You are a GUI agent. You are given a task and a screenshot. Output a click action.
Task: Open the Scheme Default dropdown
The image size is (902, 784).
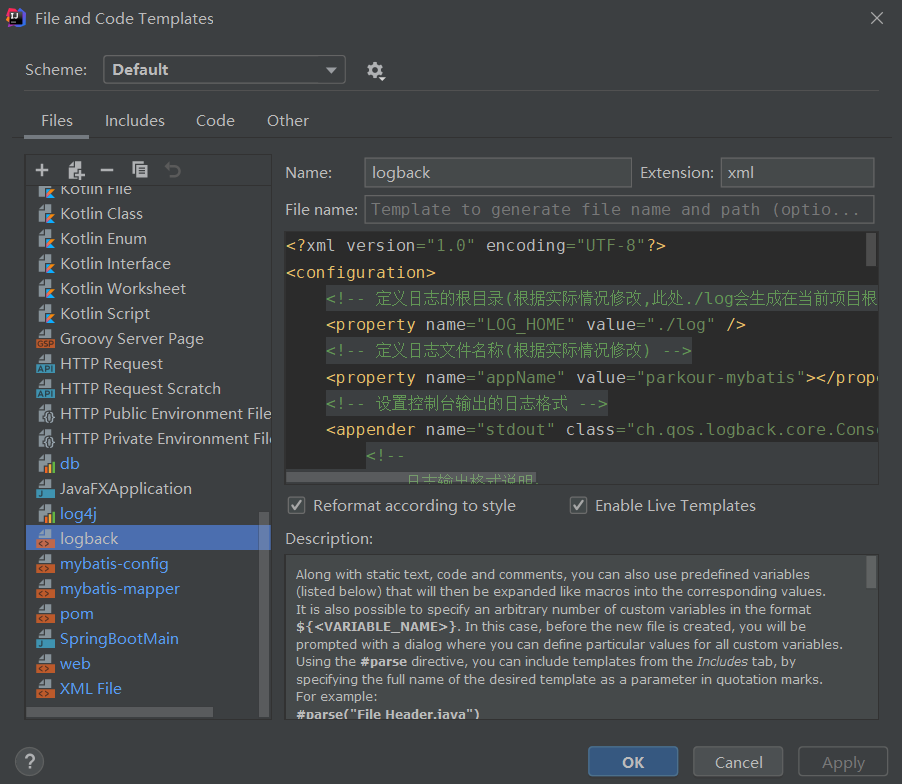click(224, 70)
